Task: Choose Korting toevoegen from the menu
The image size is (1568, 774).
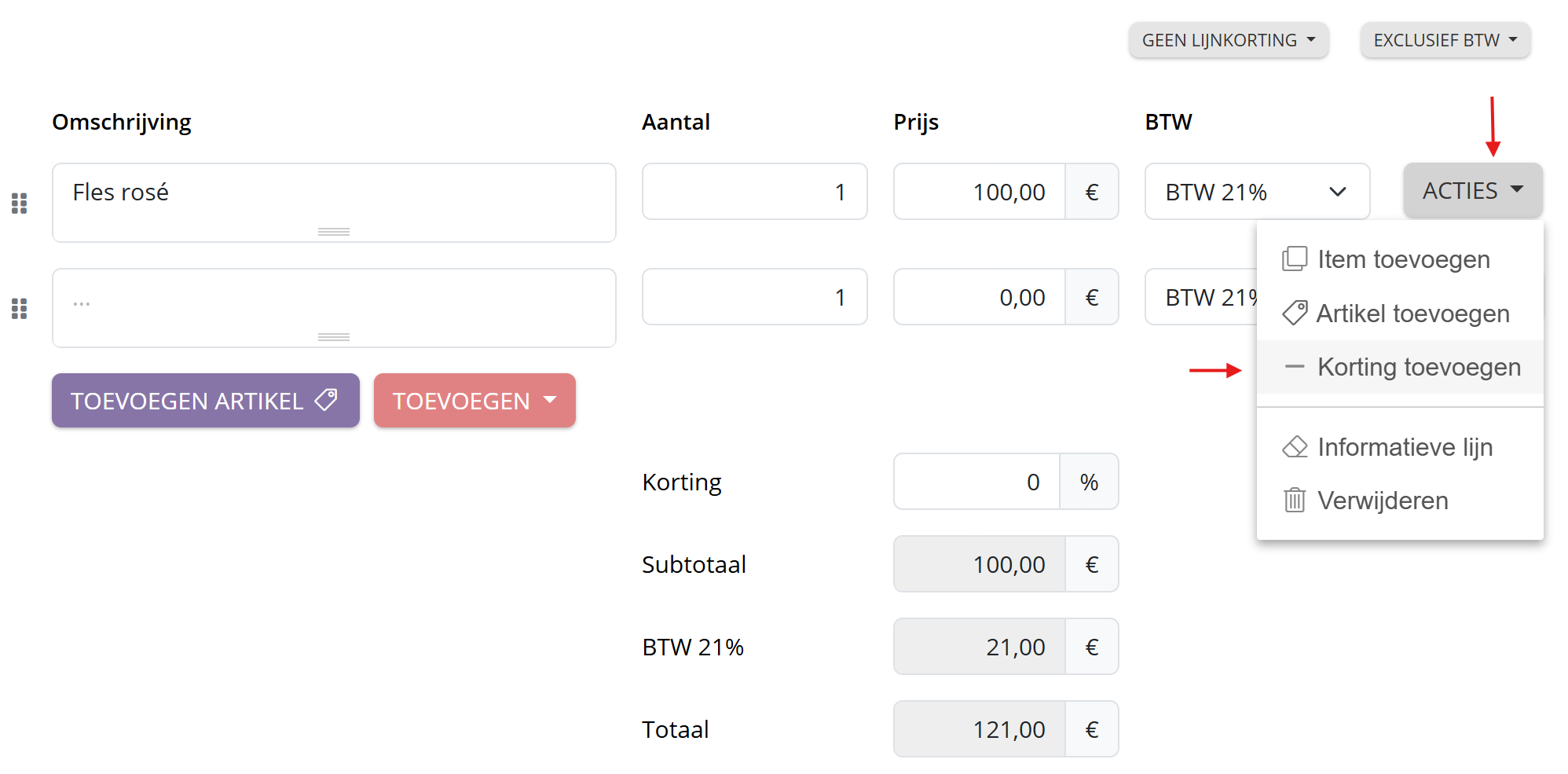Action: pyautogui.click(x=1418, y=367)
